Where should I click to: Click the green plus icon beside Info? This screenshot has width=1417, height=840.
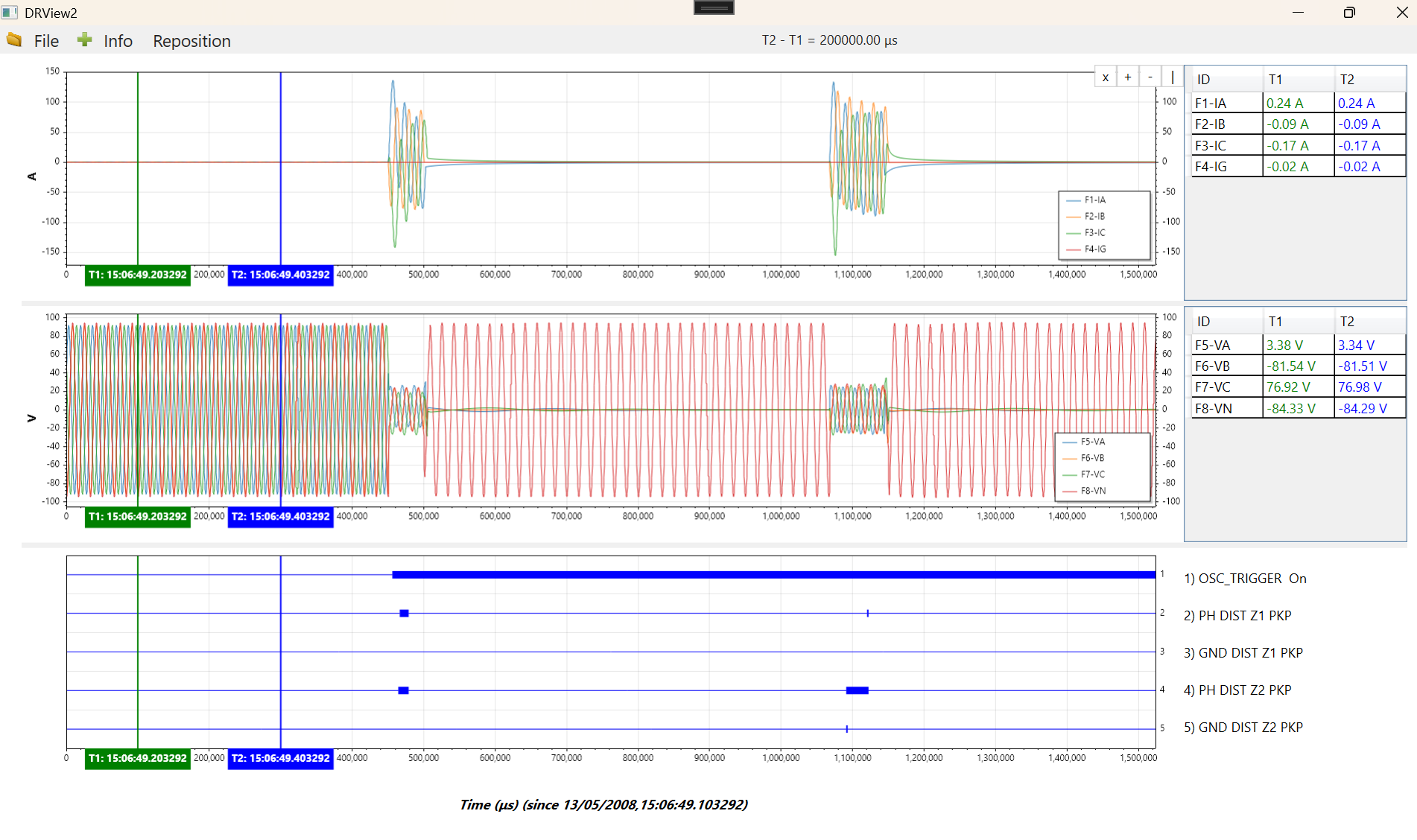(85, 39)
